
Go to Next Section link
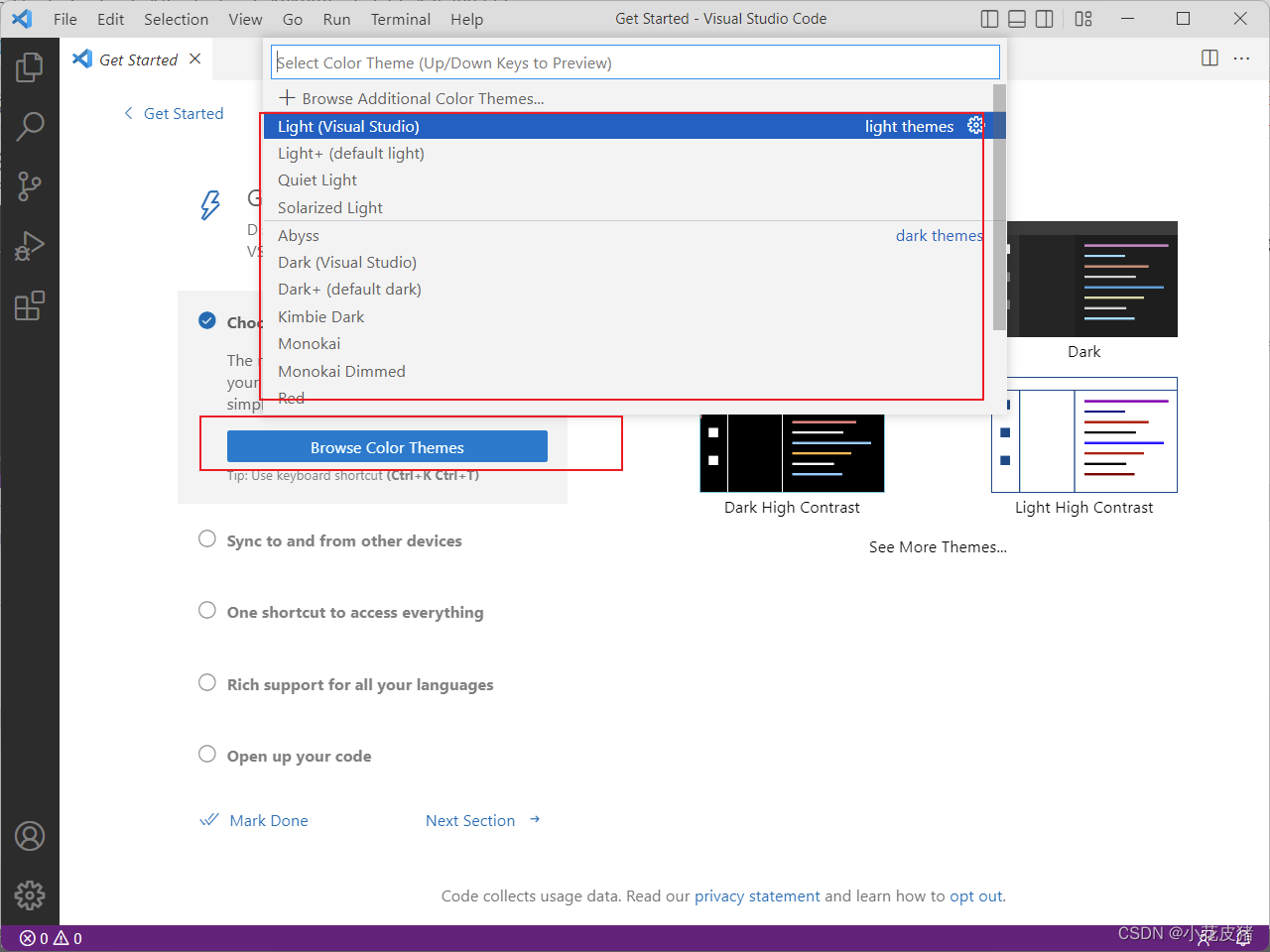483,820
